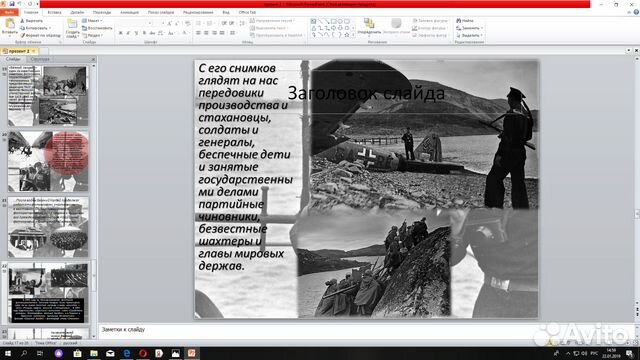The width and height of the screenshot is (640, 360).
Task: Click the Help question mark icon
Action: (x=636, y=12)
